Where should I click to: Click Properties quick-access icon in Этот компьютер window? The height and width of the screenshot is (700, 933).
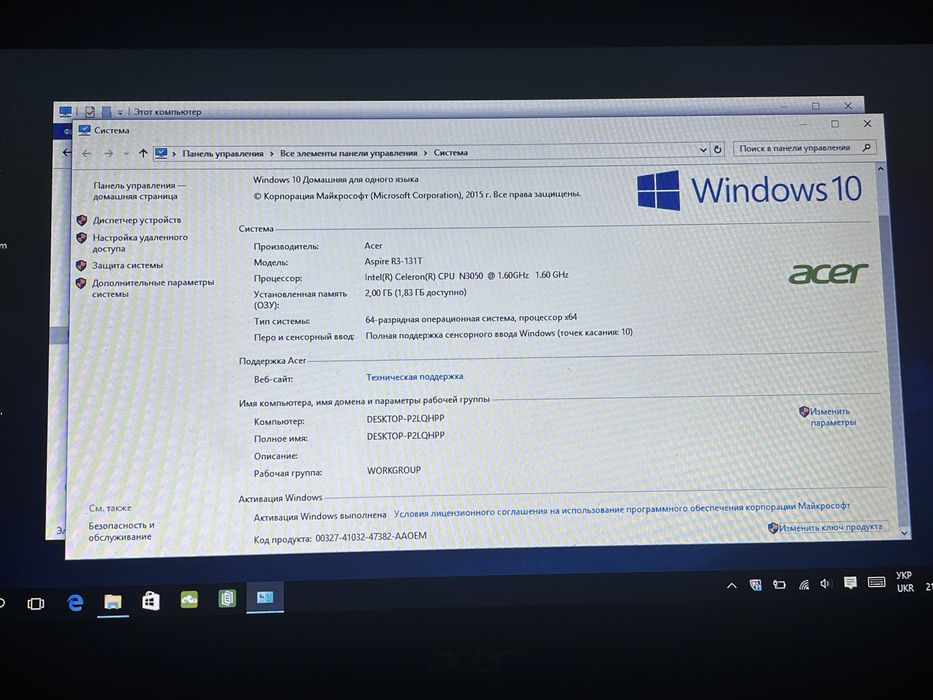coord(90,111)
